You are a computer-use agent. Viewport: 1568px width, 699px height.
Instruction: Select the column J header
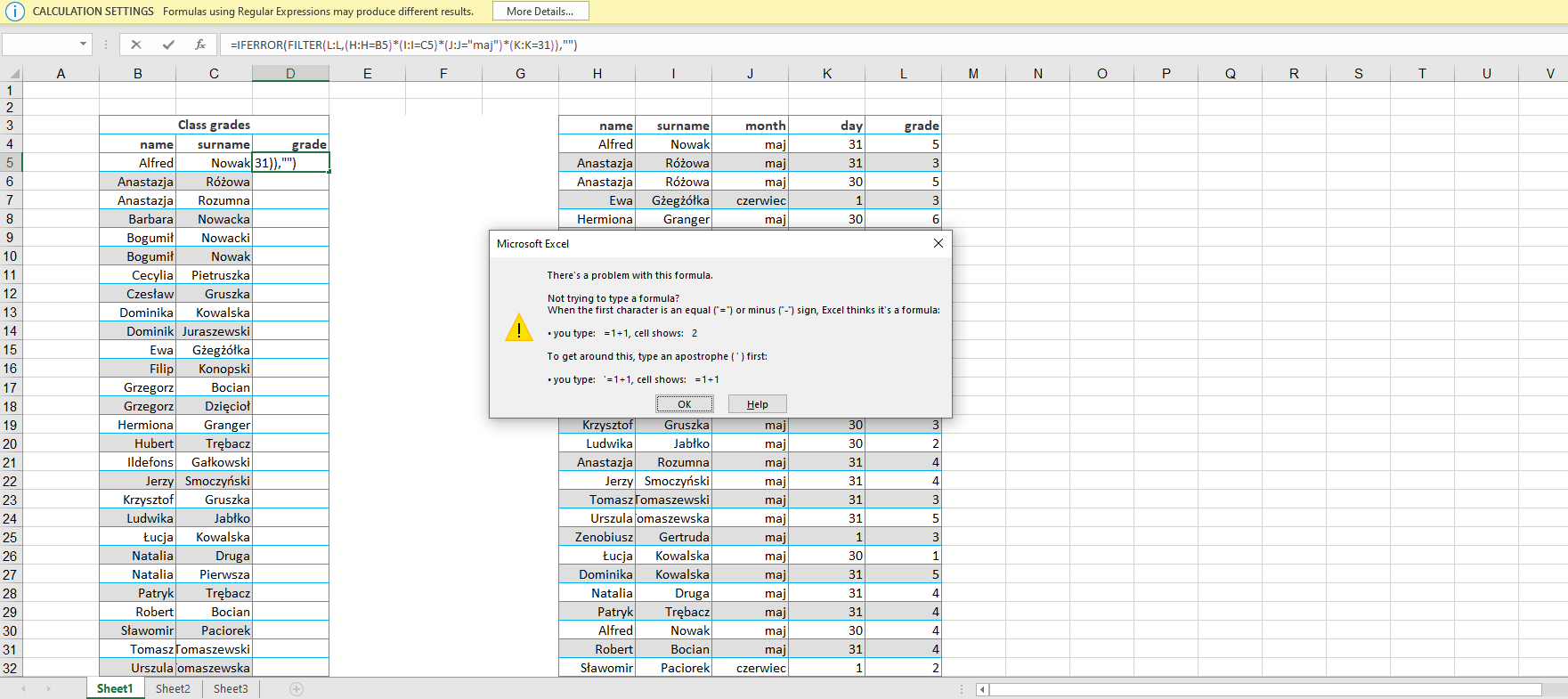[x=750, y=74]
